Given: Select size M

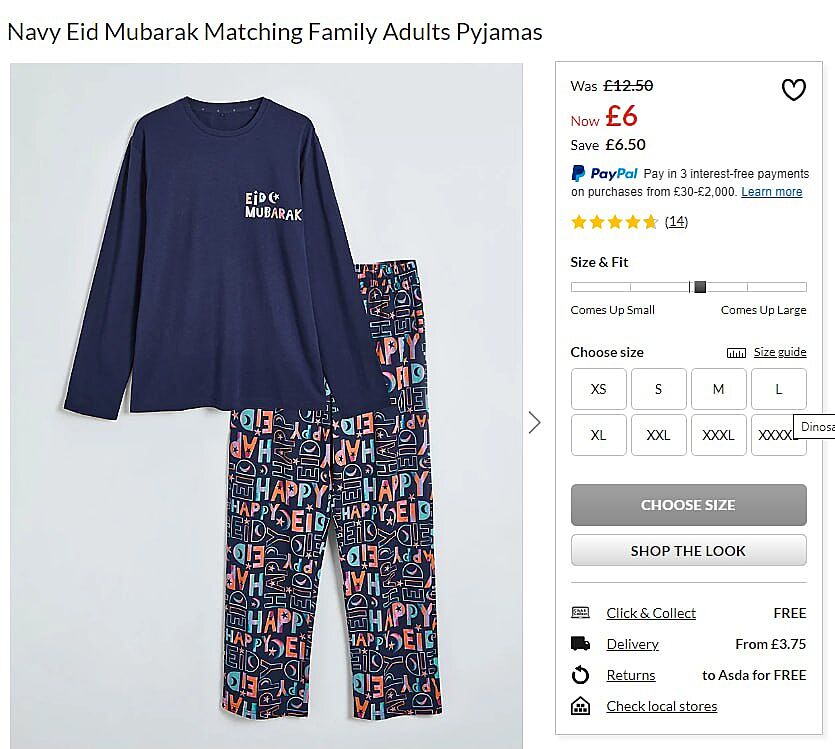Looking at the screenshot, I should (x=718, y=389).
